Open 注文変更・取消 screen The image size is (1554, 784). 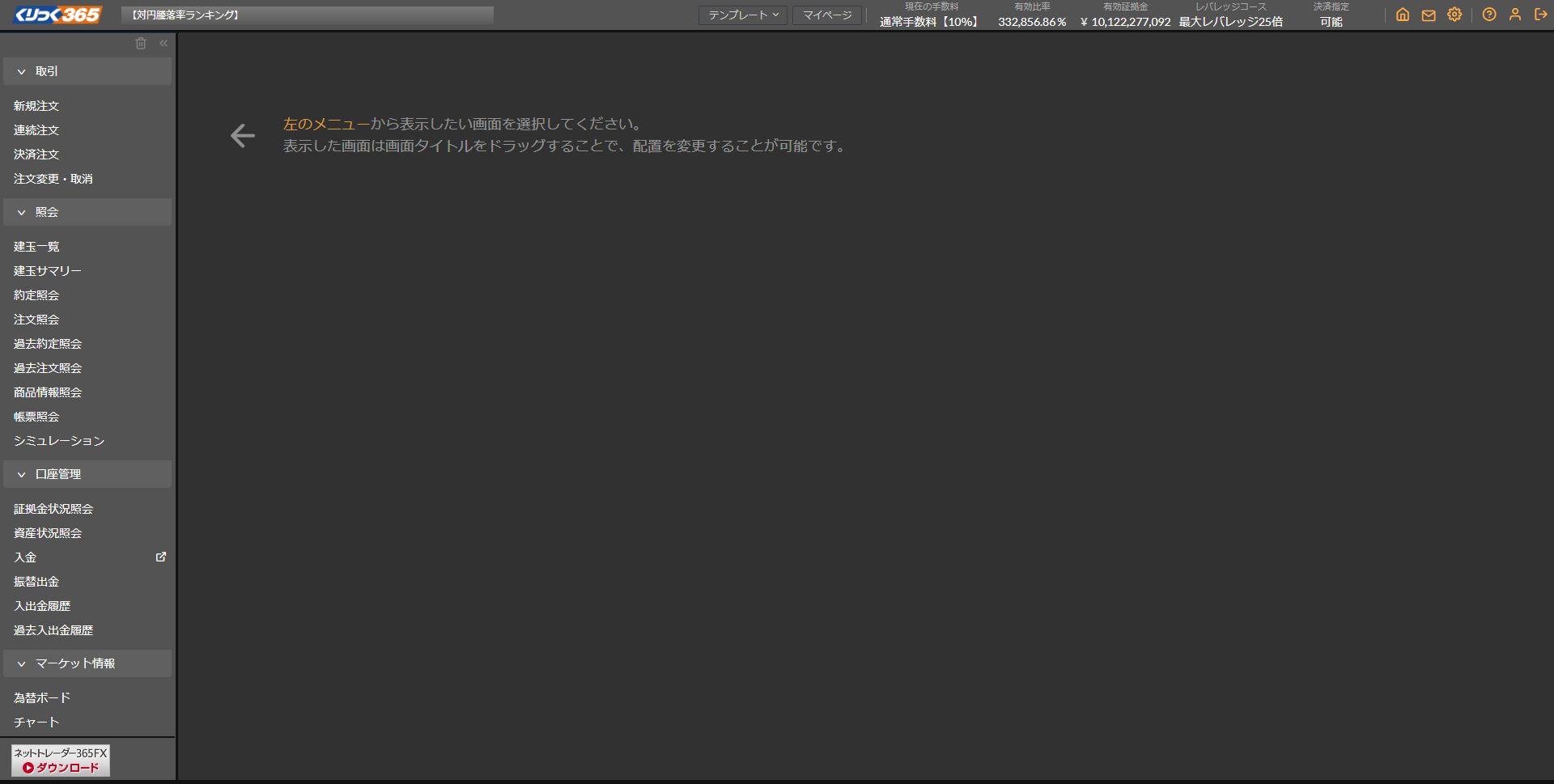click(x=53, y=179)
